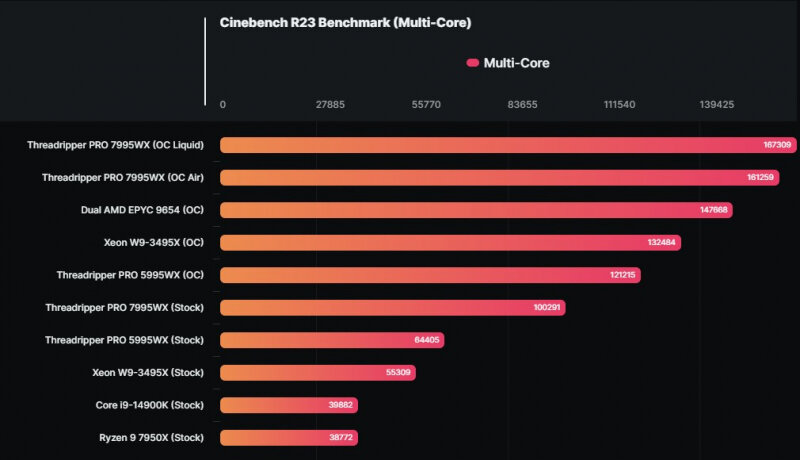Select the Threadripper PRO 7995WX (OC Liquid) bar

(508, 145)
